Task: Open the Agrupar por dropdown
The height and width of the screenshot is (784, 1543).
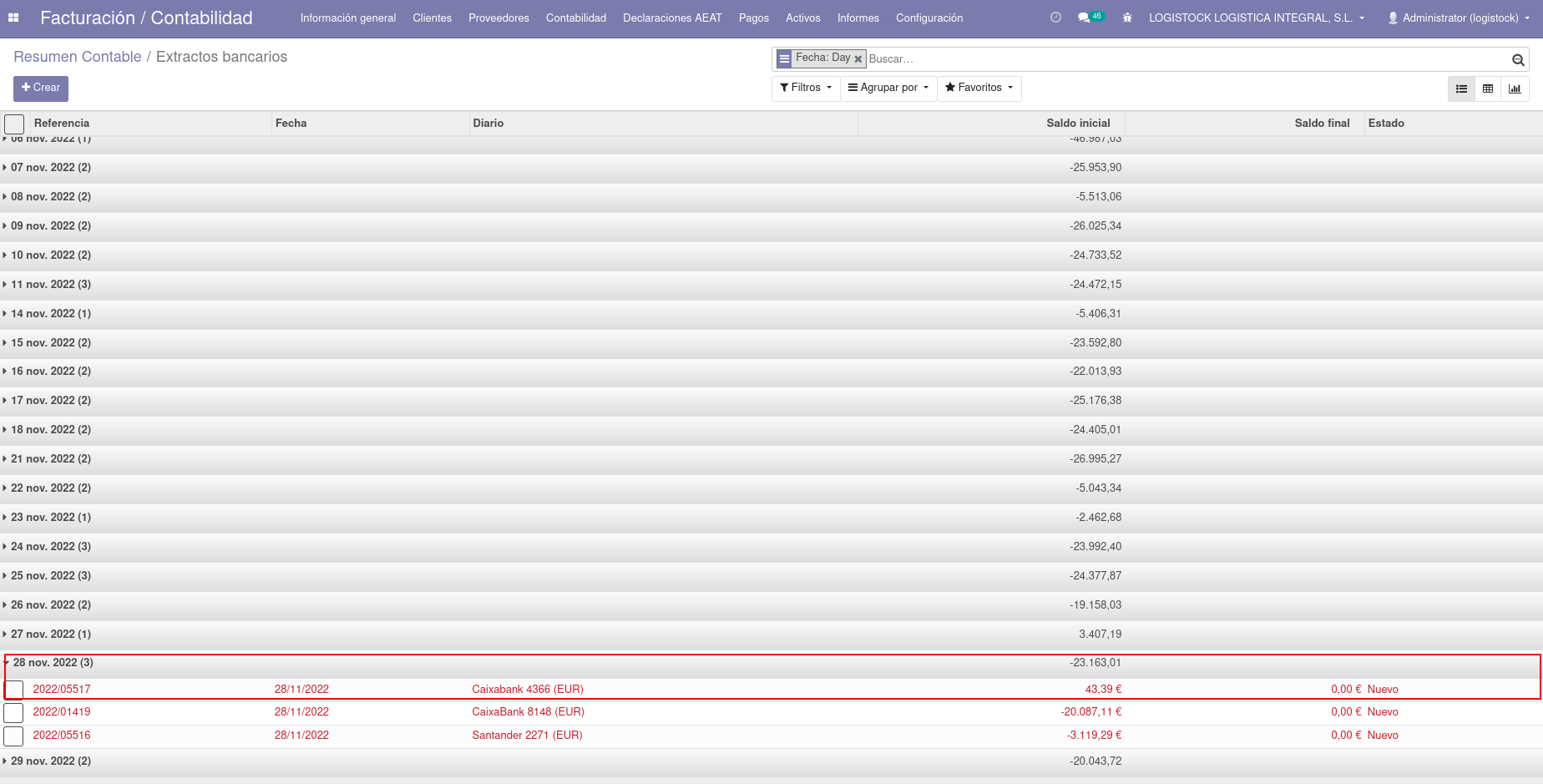Action: (888, 88)
